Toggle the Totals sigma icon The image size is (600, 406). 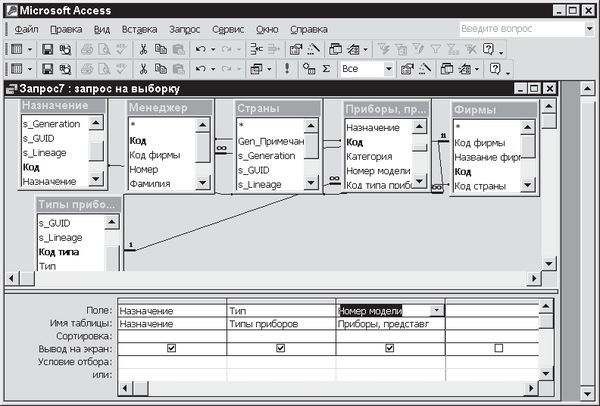[x=327, y=69]
